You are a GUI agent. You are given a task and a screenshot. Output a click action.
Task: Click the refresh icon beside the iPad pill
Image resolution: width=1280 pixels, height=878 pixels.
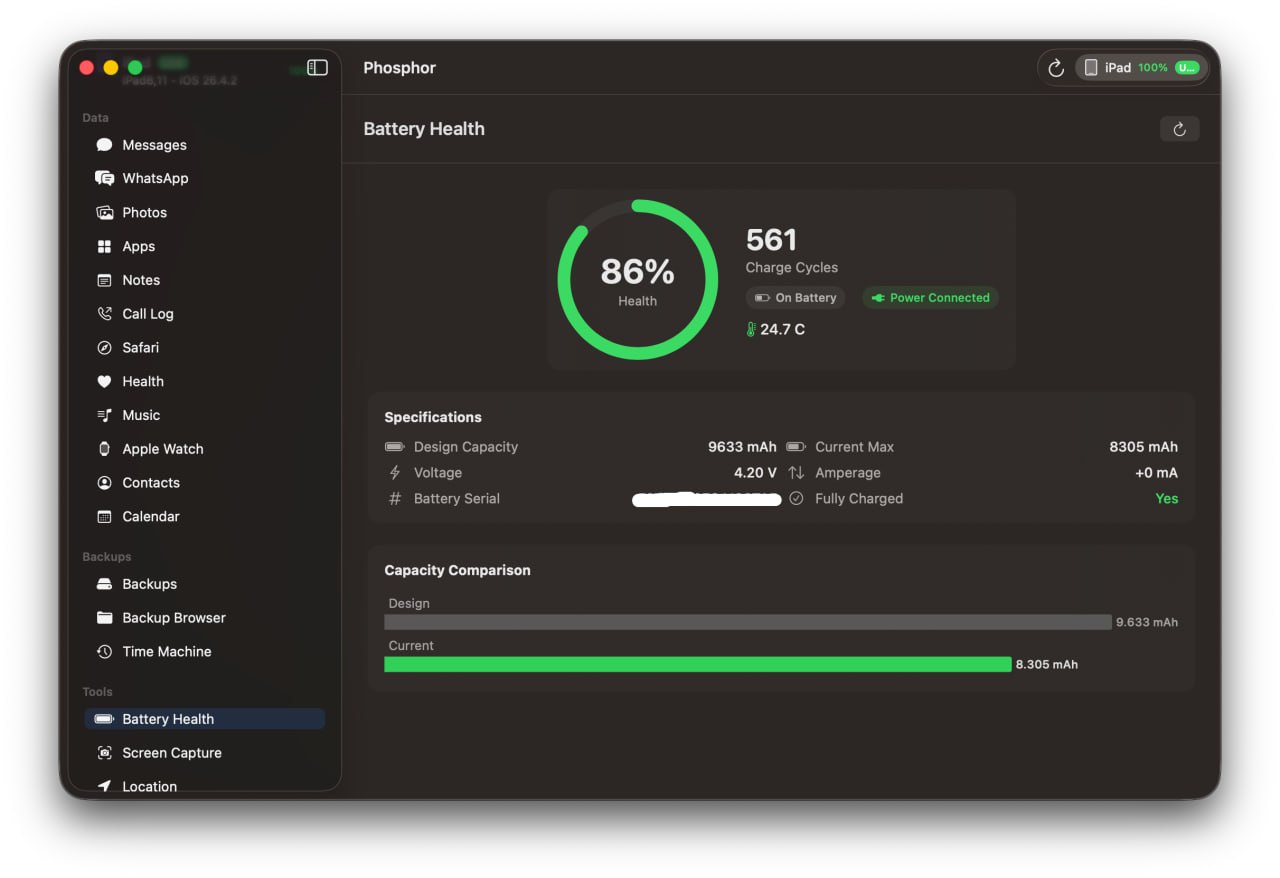click(1056, 68)
